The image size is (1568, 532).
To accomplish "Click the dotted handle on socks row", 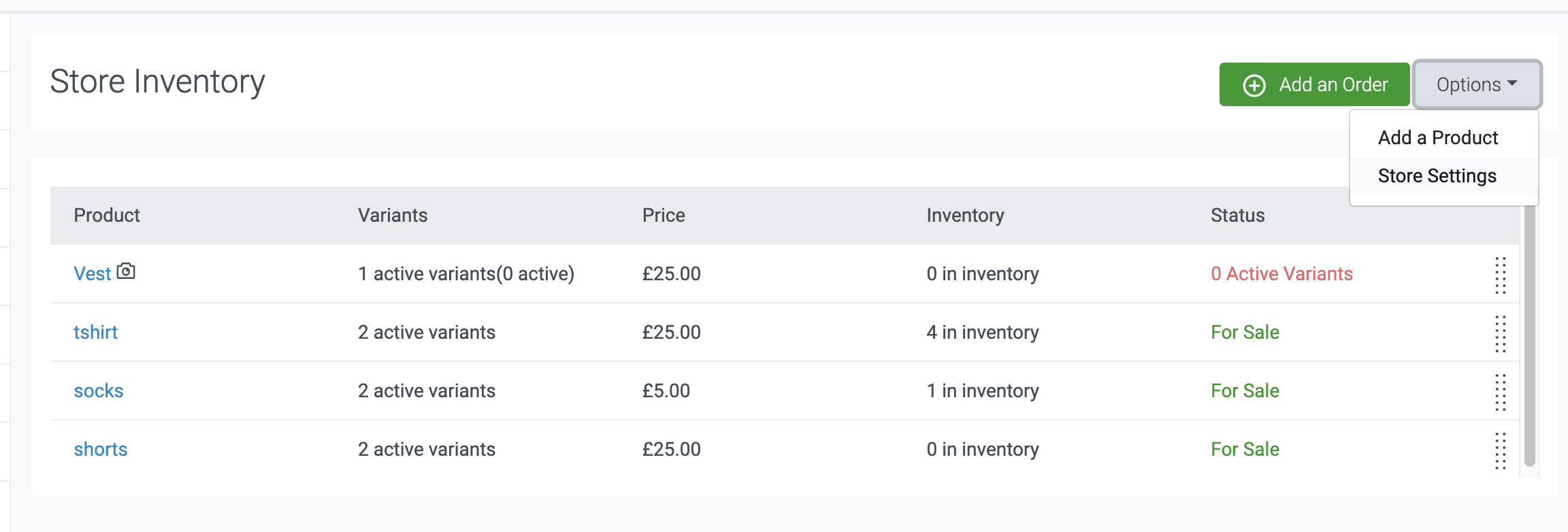I will click(x=1500, y=392).
